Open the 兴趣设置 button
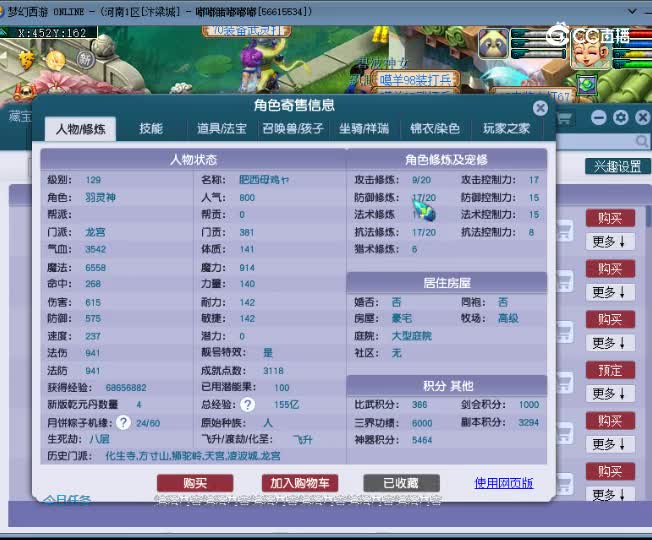Image resolution: width=652 pixels, height=540 pixels. click(617, 166)
